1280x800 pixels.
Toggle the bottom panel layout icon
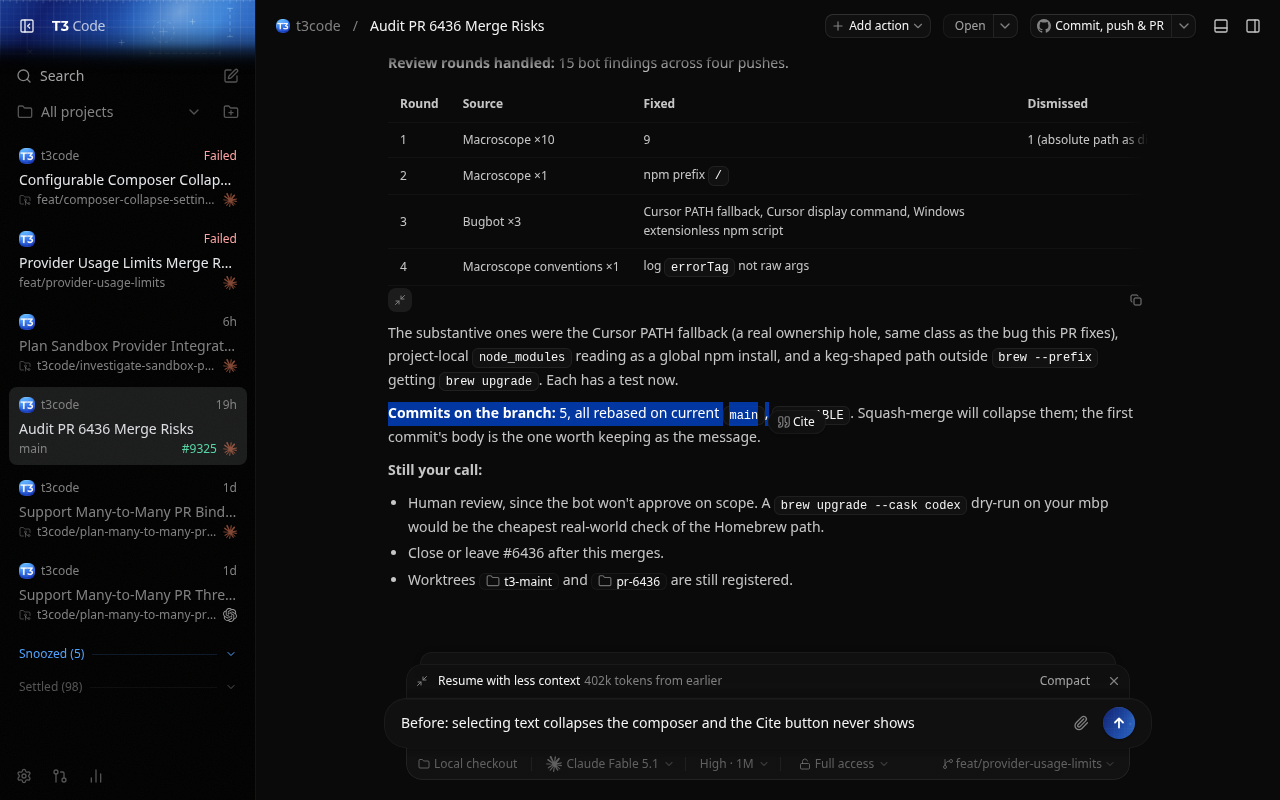(1221, 26)
